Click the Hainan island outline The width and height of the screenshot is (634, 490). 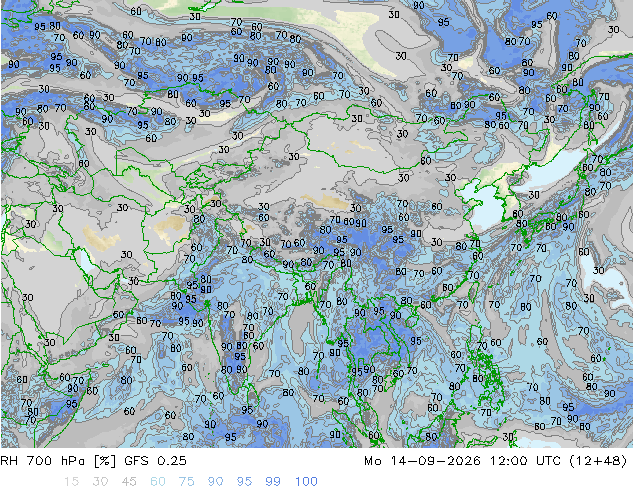click(410, 321)
